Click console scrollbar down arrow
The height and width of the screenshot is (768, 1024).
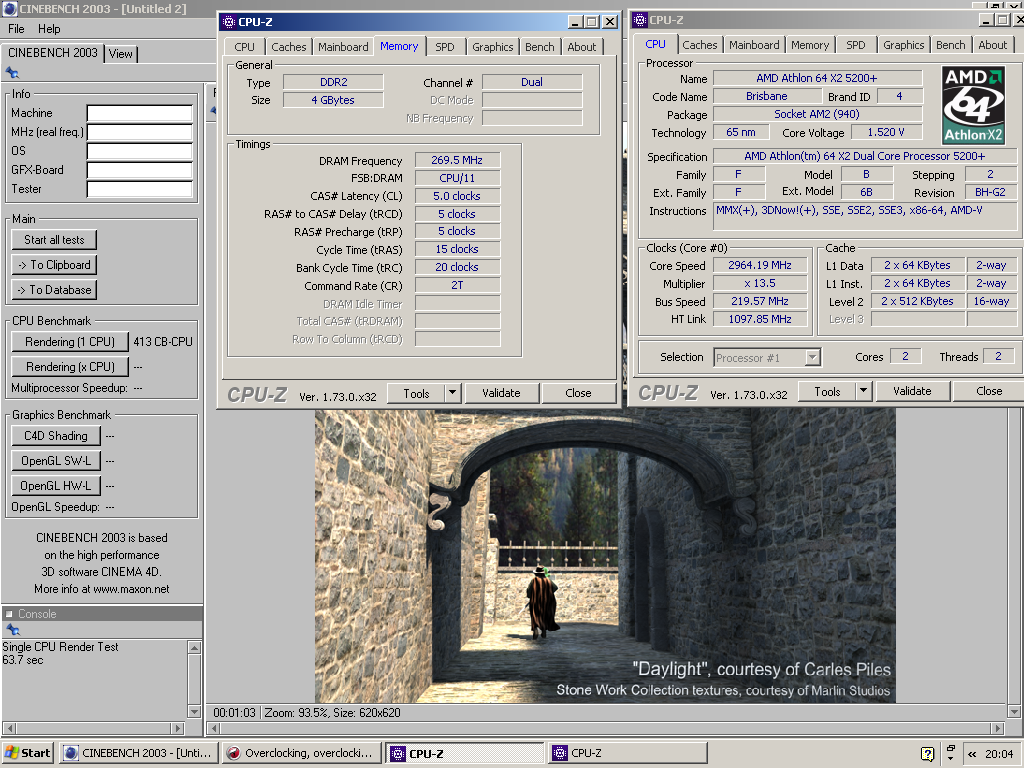pyautogui.click(x=194, y=711)
